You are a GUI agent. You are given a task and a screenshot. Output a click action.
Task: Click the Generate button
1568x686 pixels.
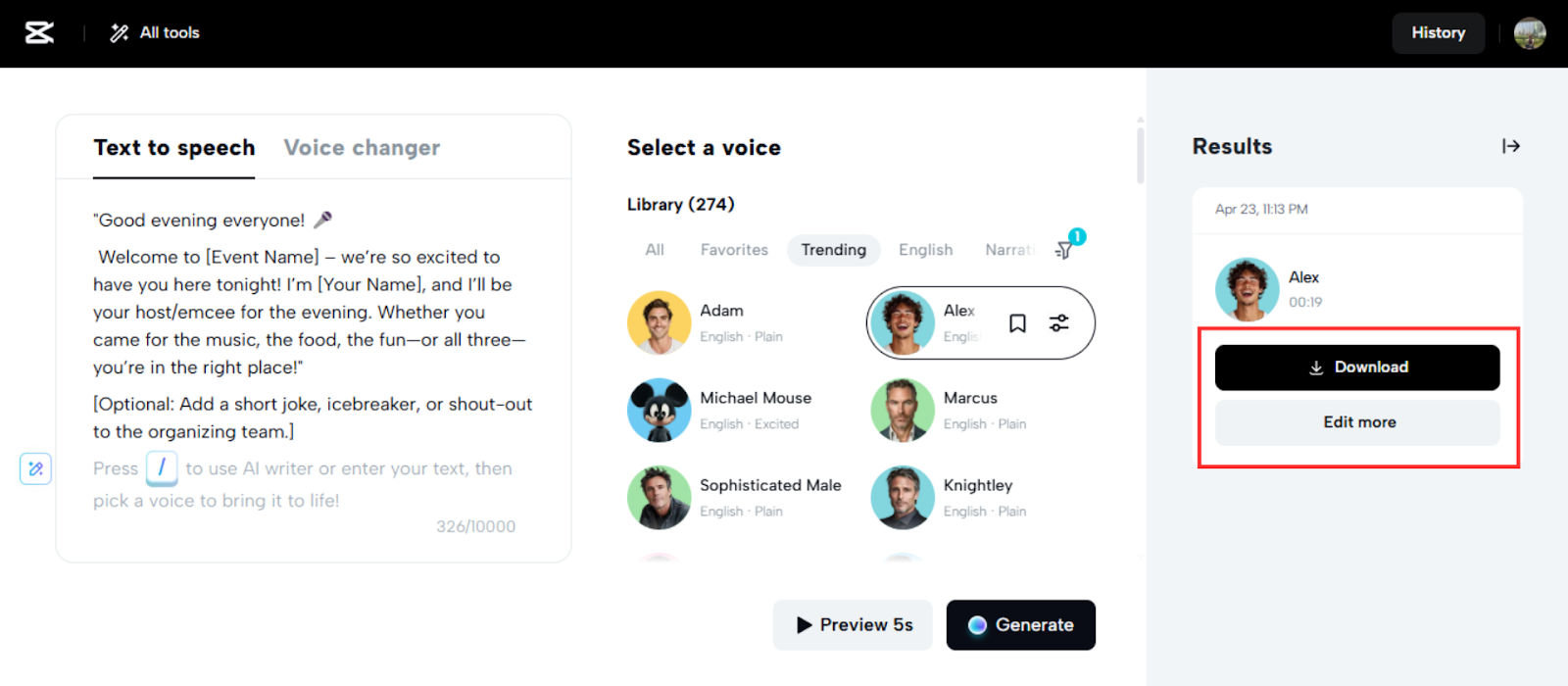point(1020,625)
